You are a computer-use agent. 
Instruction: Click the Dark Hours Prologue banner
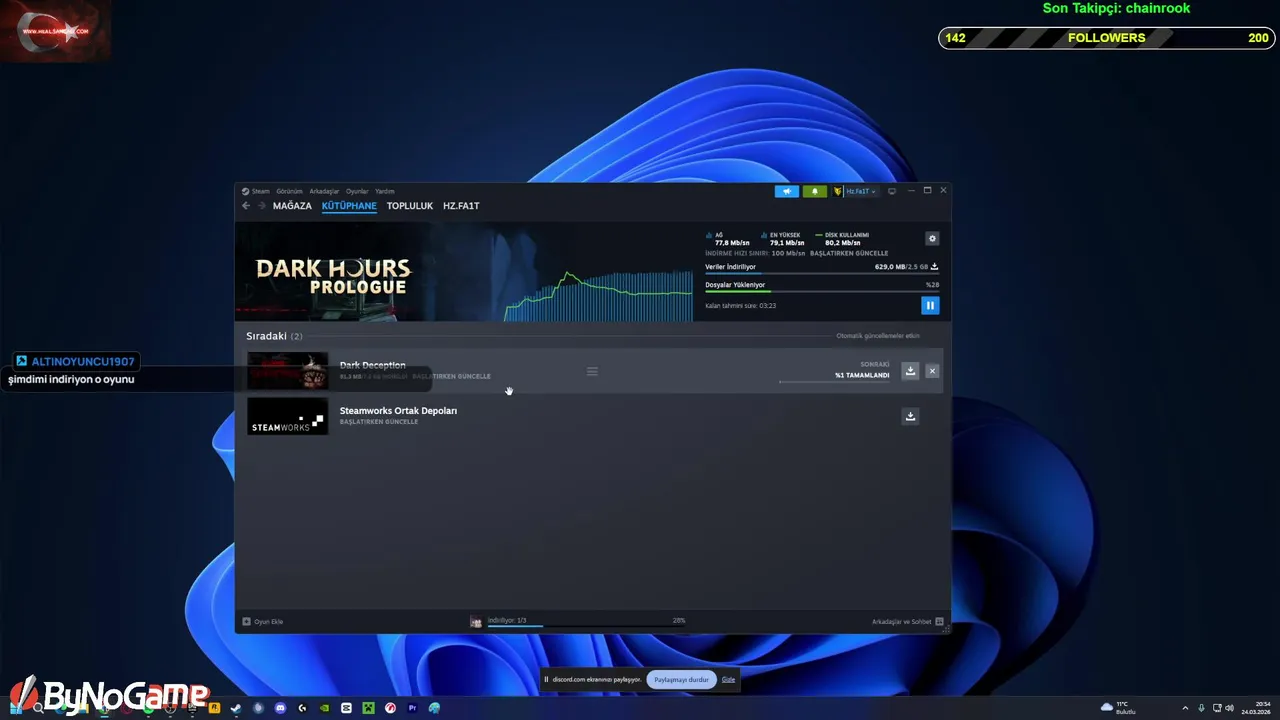coord(333,272)
